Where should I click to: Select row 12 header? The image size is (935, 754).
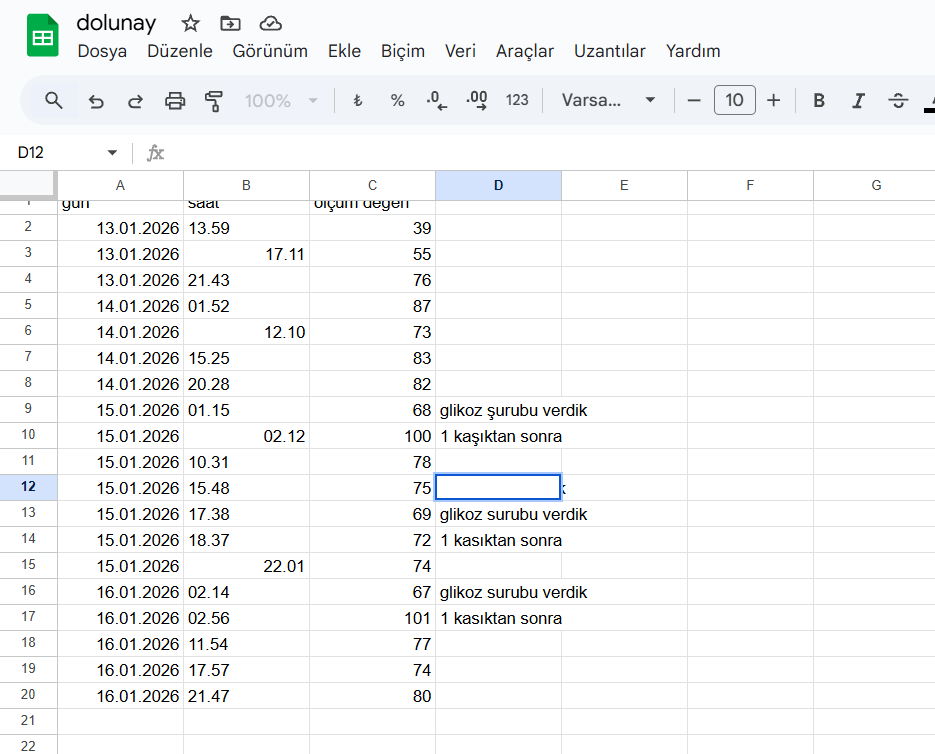[x=28, y=487]
